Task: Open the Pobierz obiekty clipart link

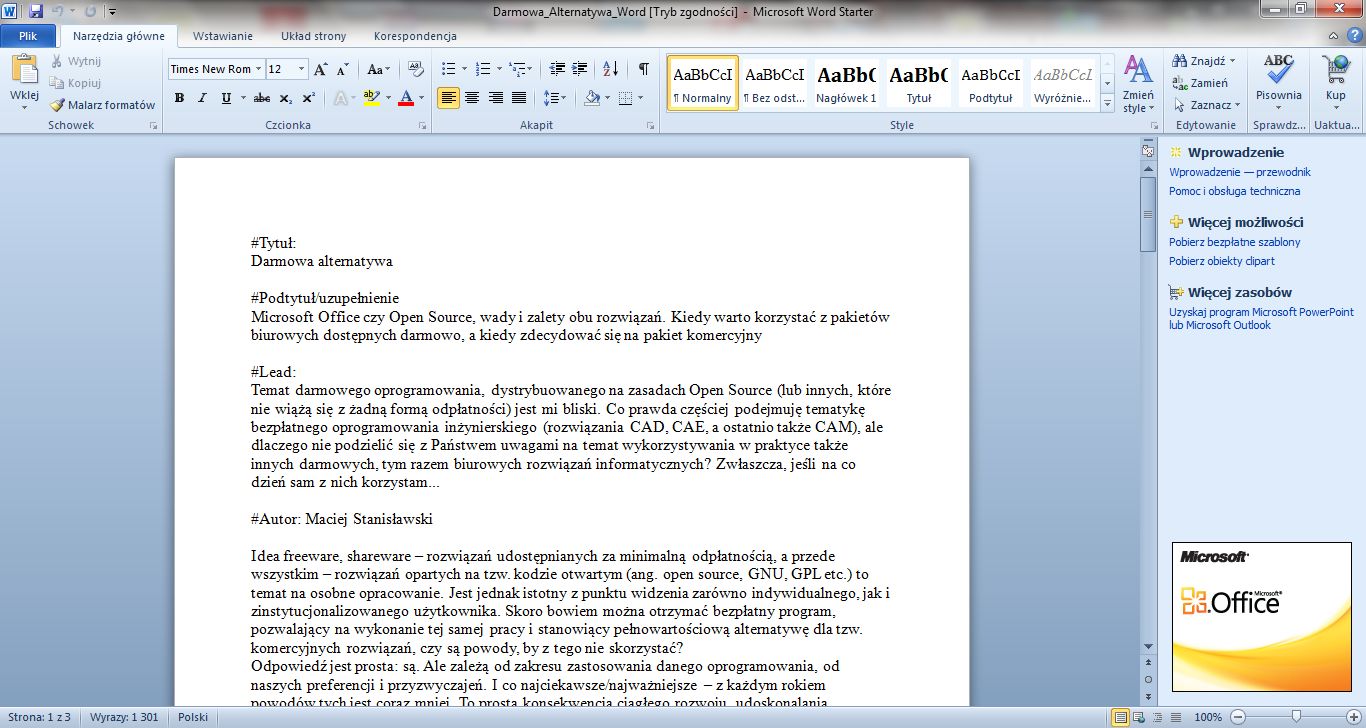Action: (1222, 261)
